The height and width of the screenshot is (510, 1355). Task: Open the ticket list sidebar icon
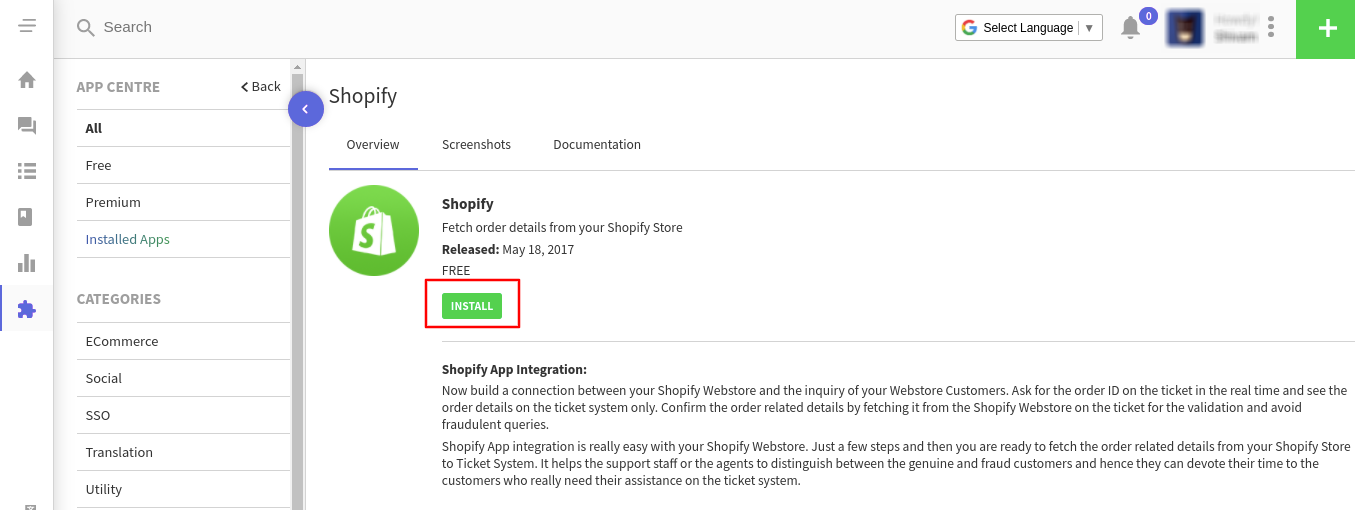(x=27, y=171)
